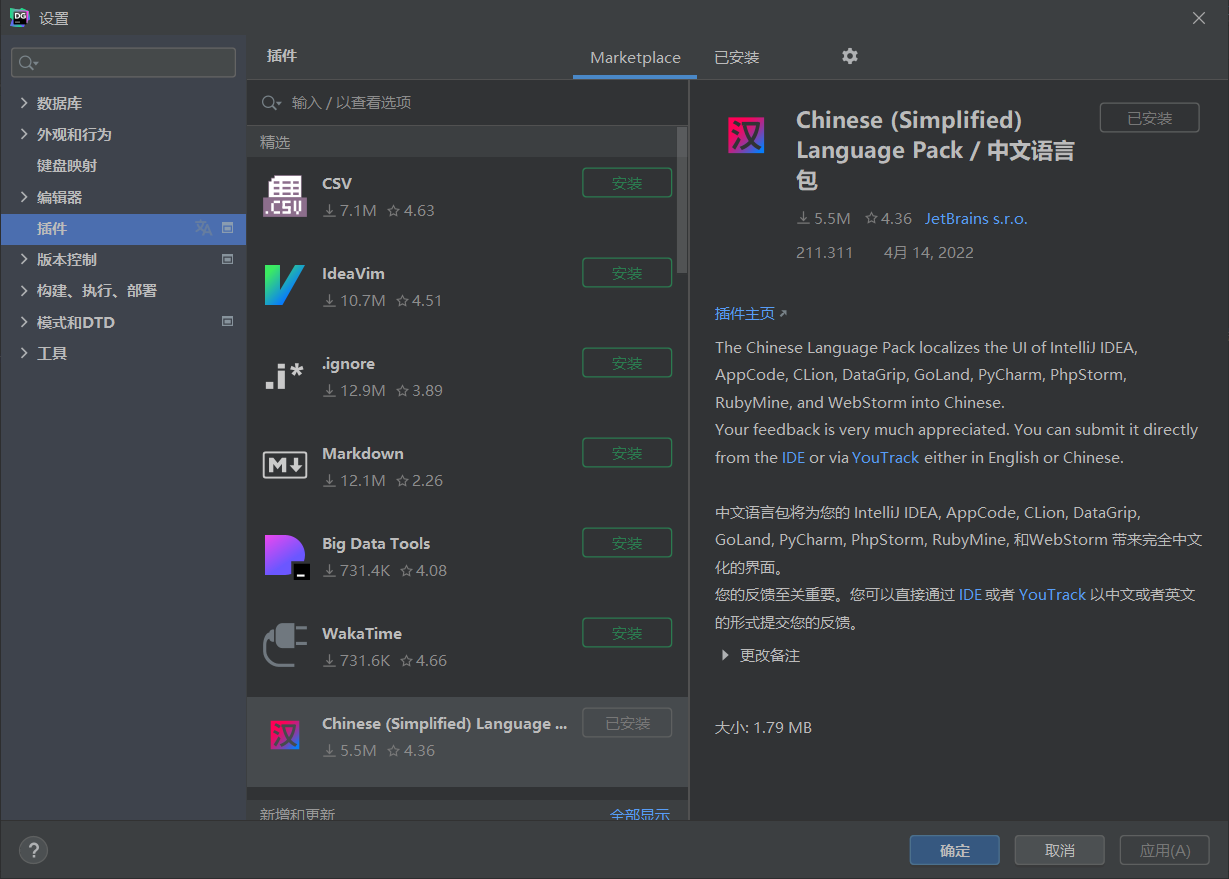Image resolution: width=1229 pixels, height=879 pixels.
Task: Install the CSV plugin
Action: (627, 183)
